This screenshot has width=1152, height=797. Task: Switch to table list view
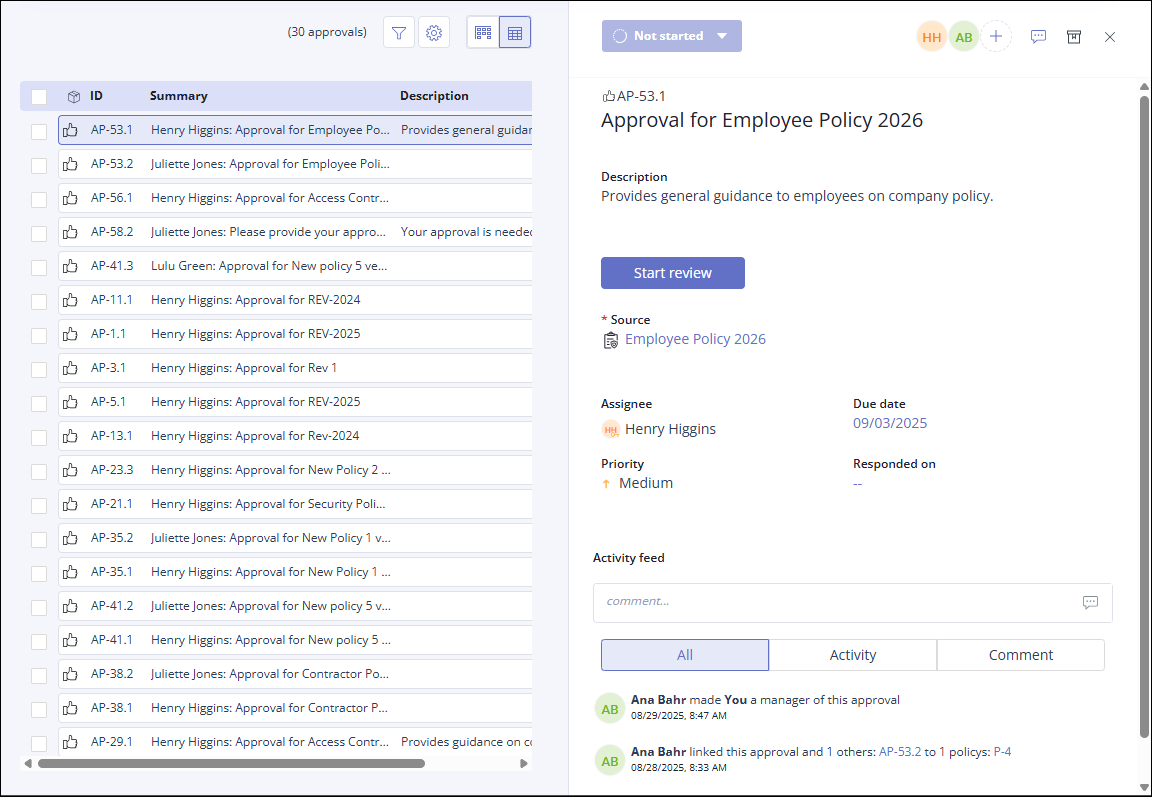pyautogui.click(x=515, y=33)
